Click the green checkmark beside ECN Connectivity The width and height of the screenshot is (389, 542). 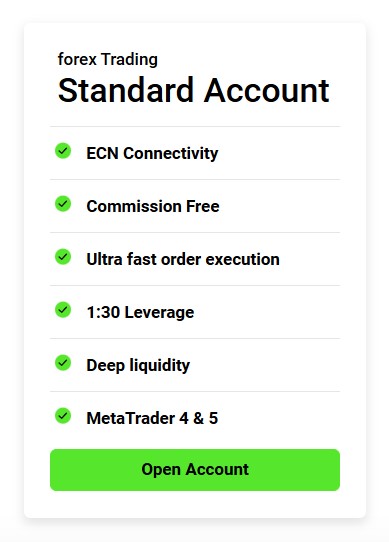[x=63, y=151]
